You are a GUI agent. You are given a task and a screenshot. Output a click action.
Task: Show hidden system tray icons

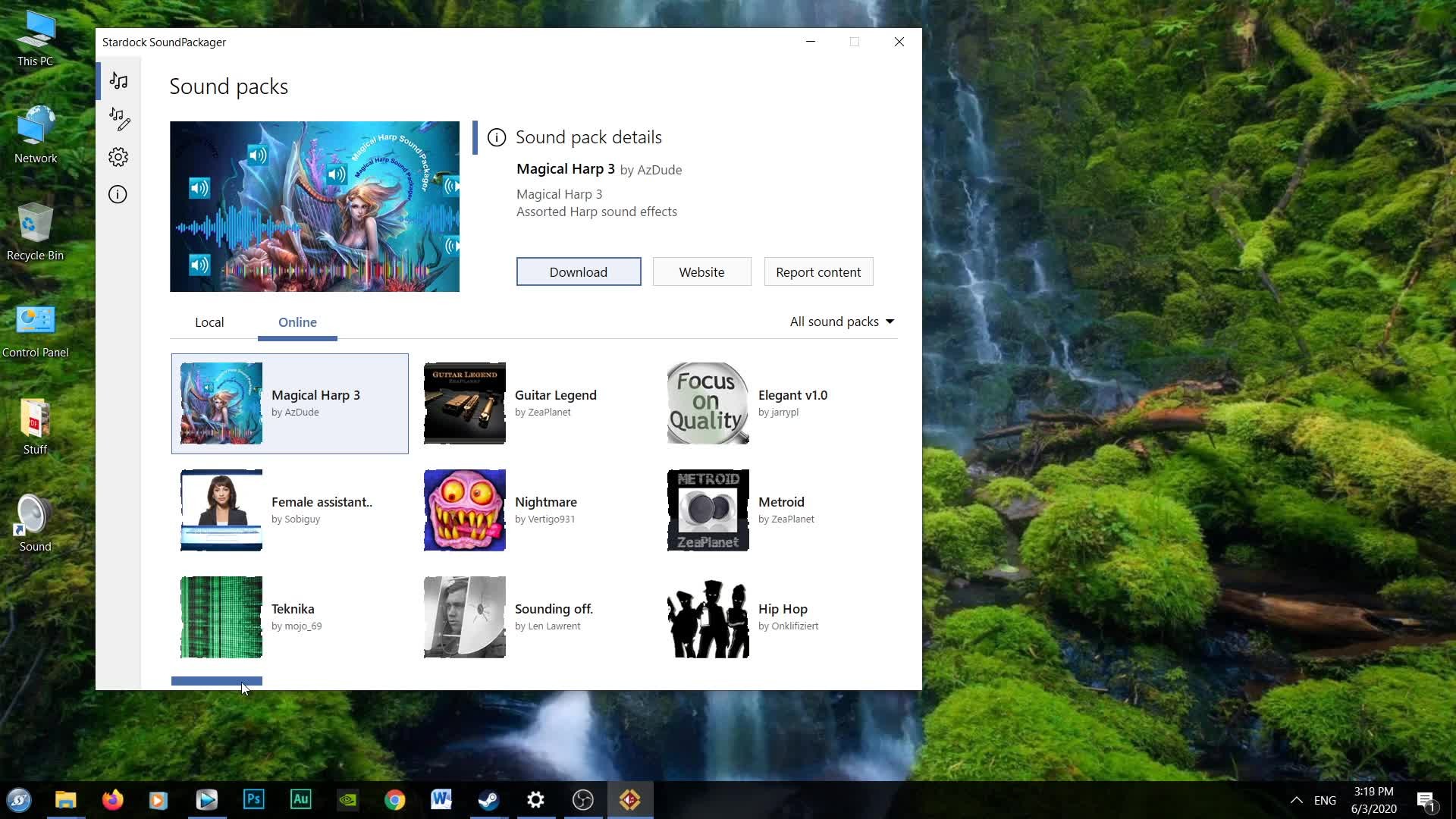[x=1296, y=799]
